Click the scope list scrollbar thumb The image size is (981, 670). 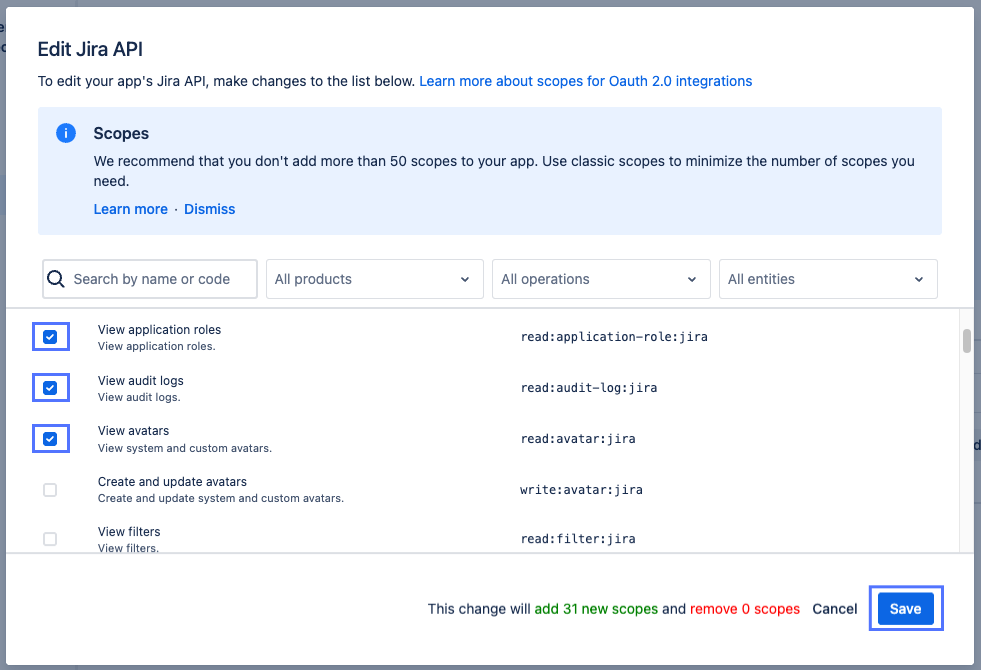tap(967, 341)
